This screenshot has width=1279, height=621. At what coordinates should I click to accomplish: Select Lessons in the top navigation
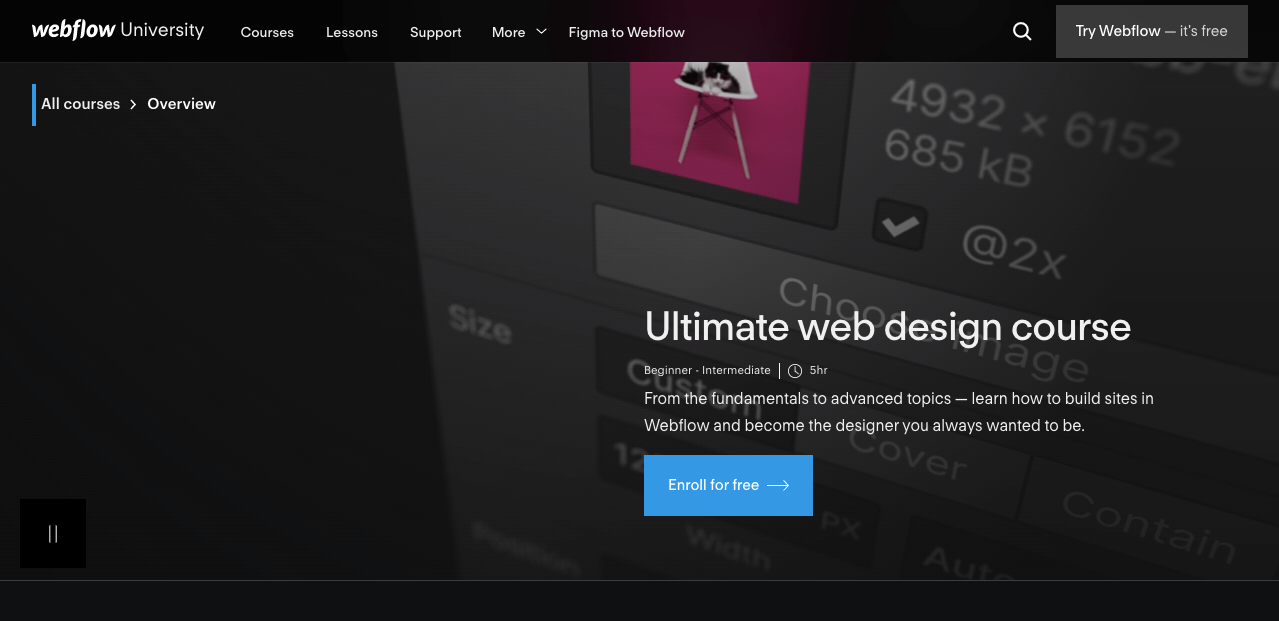[x=352, y=32]
